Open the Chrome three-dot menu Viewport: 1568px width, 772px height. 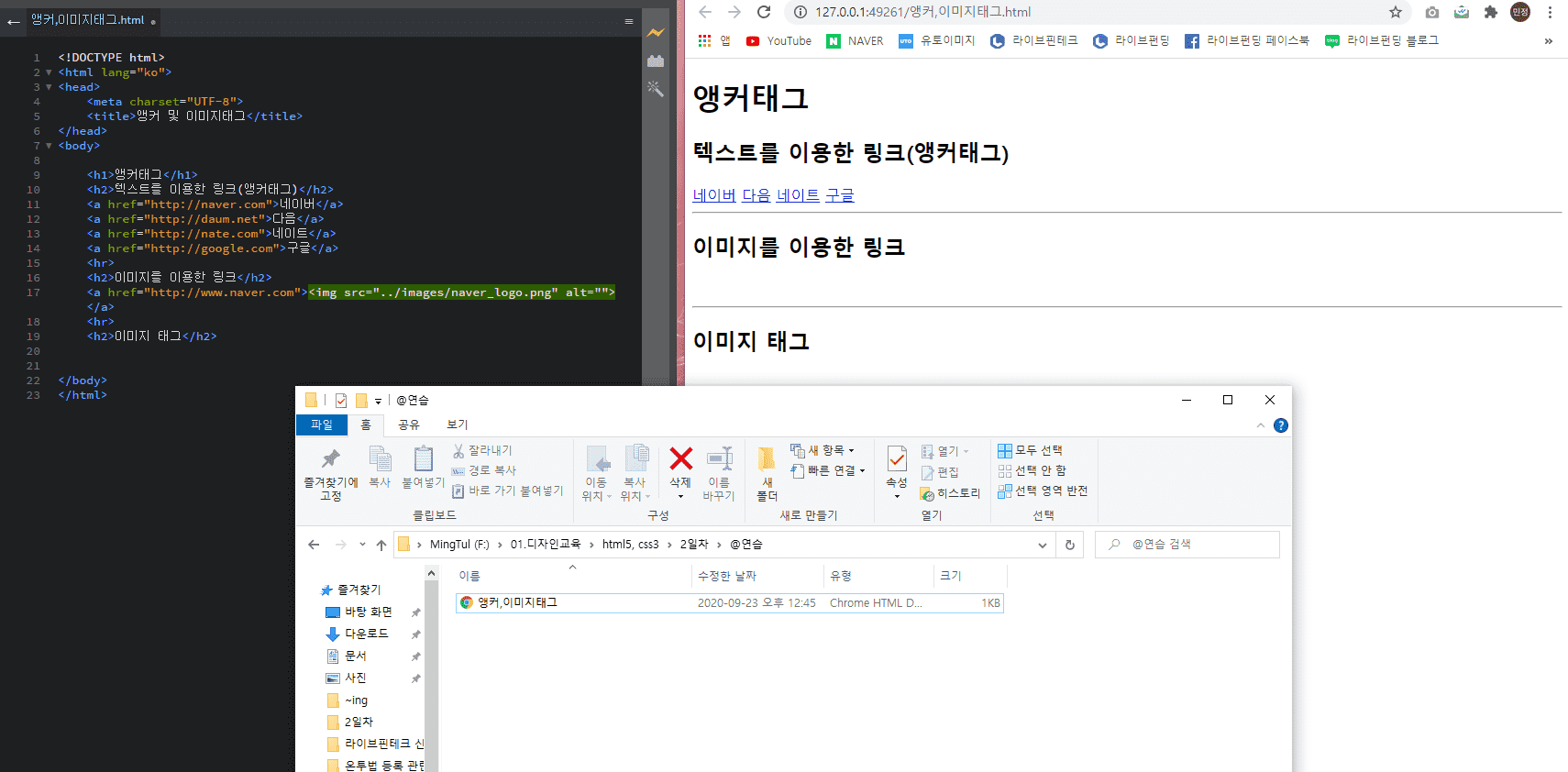tap(1550, 12)
